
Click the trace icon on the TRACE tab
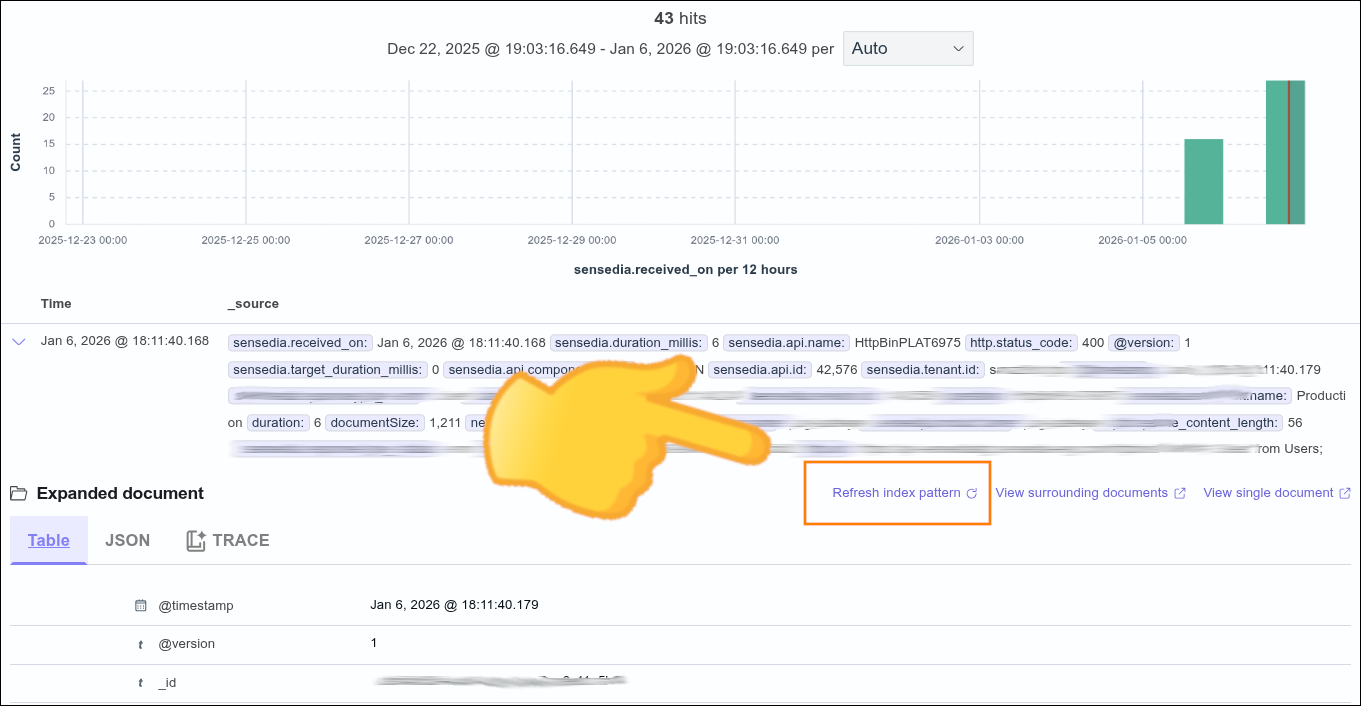pyautogui.click(x=196, y=540)
